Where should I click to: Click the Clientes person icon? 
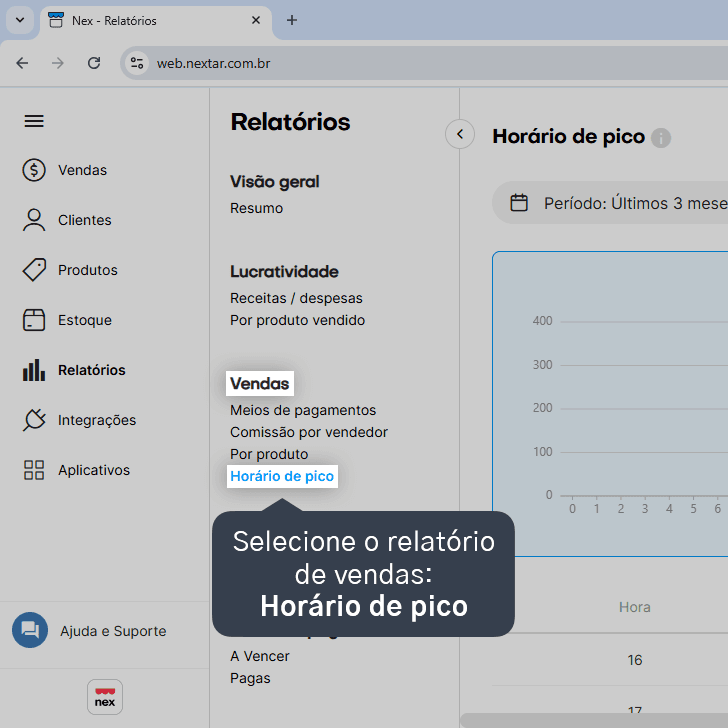(x=34, y=220)
